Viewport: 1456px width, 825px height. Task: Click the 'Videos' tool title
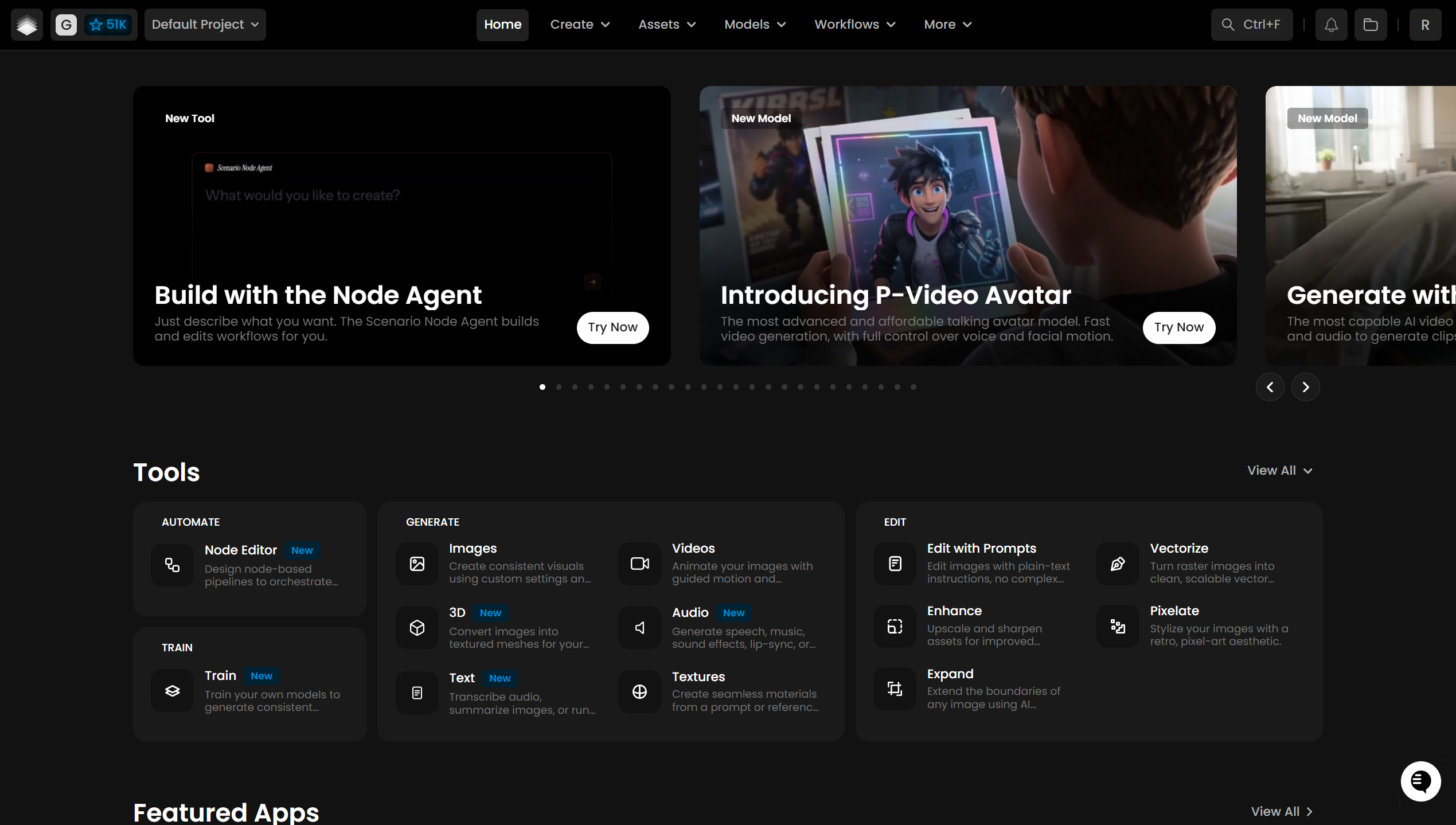point(693,548)
